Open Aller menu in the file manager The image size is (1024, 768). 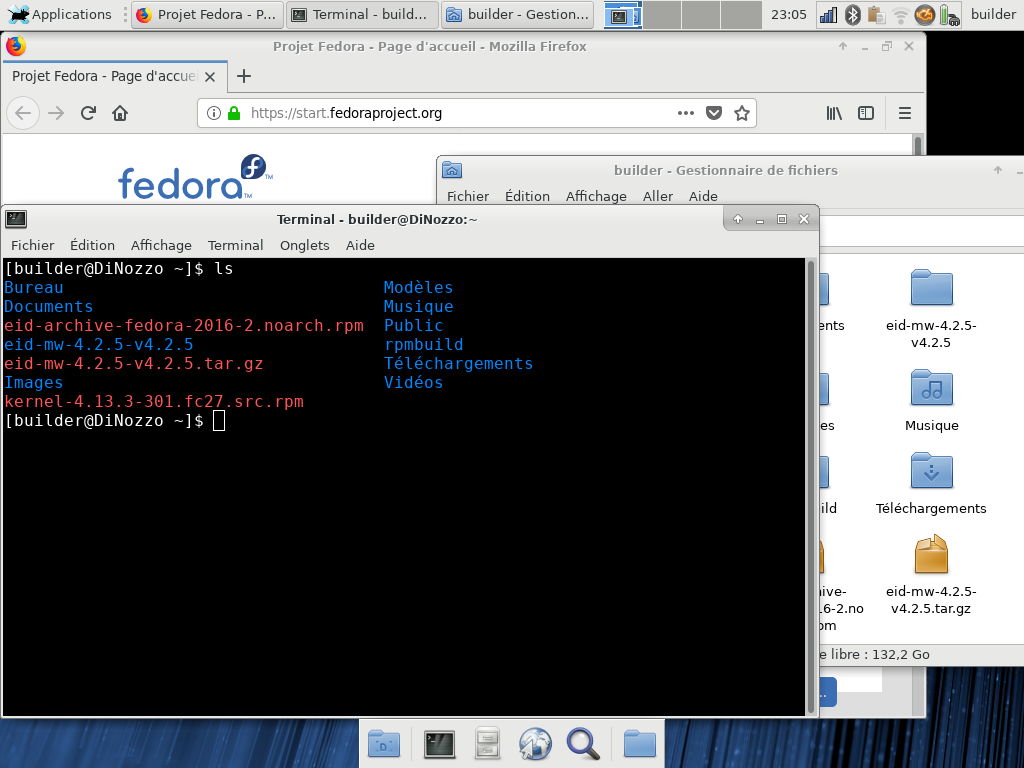pyautogui.click(x=658, y=196)
